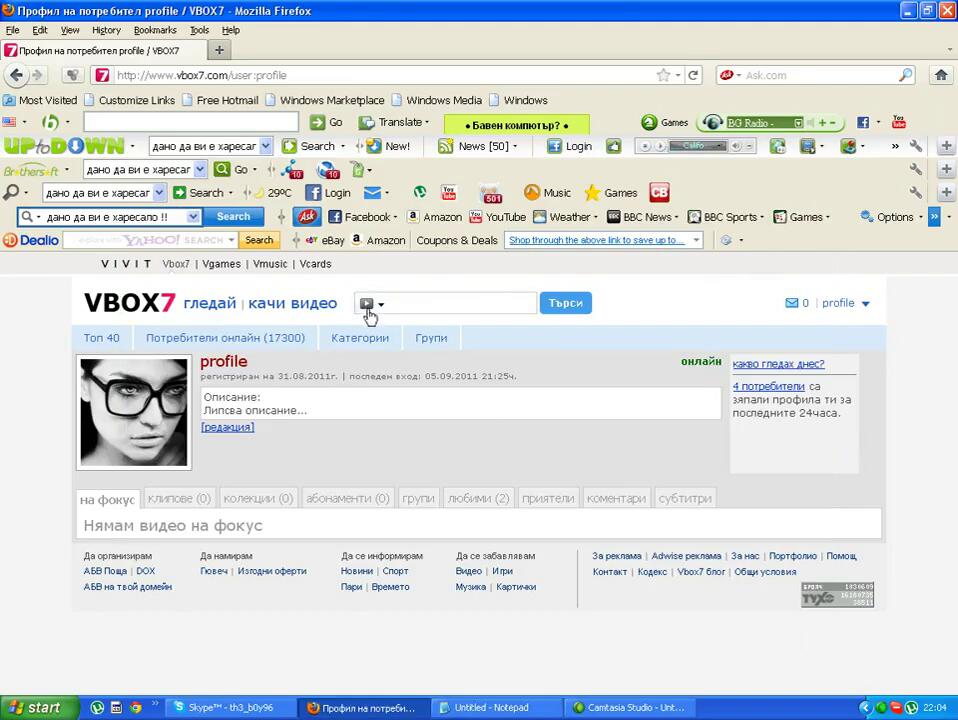Reload the page with the refresh icon
This screenshot has height=720, width=958.
point(694,75)
